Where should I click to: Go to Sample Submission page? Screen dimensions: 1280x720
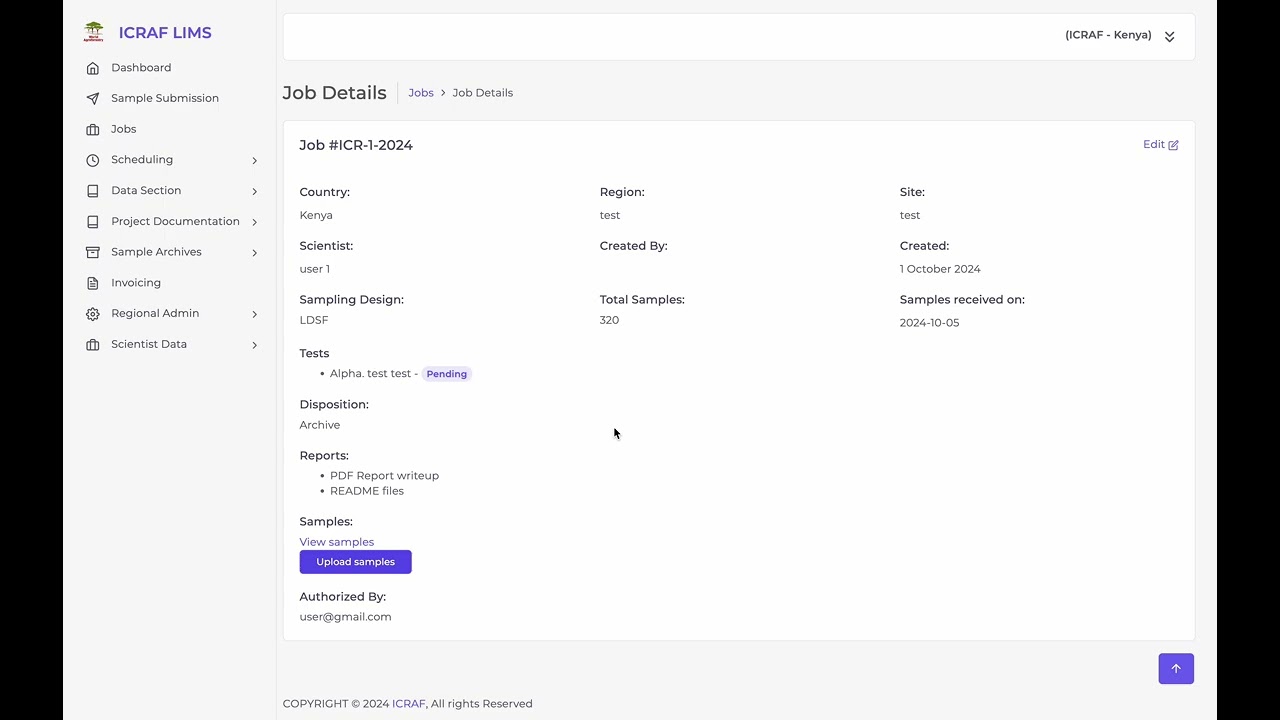click(x=165, y=98)
